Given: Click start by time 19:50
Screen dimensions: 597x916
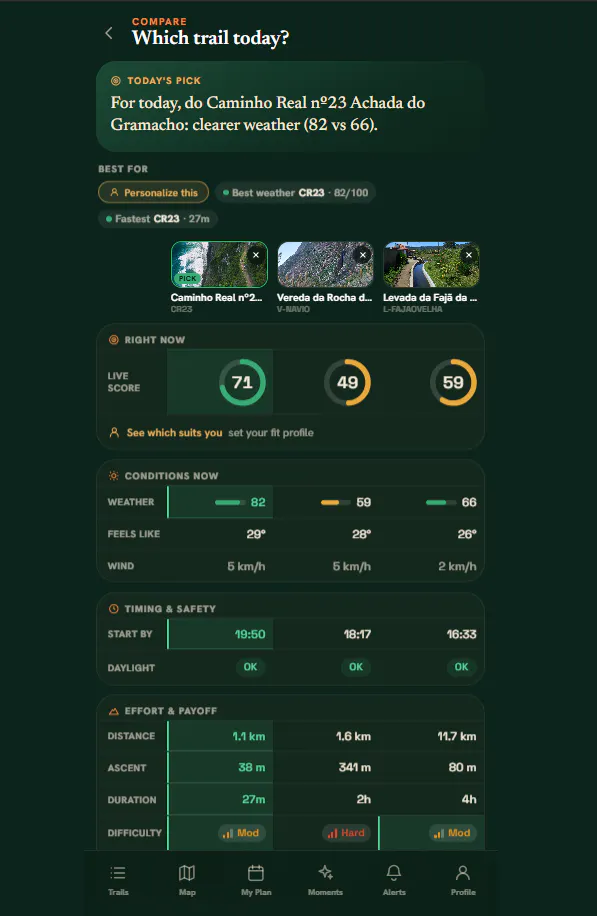Looking at the screenshot, I should [x=250, y=634].
